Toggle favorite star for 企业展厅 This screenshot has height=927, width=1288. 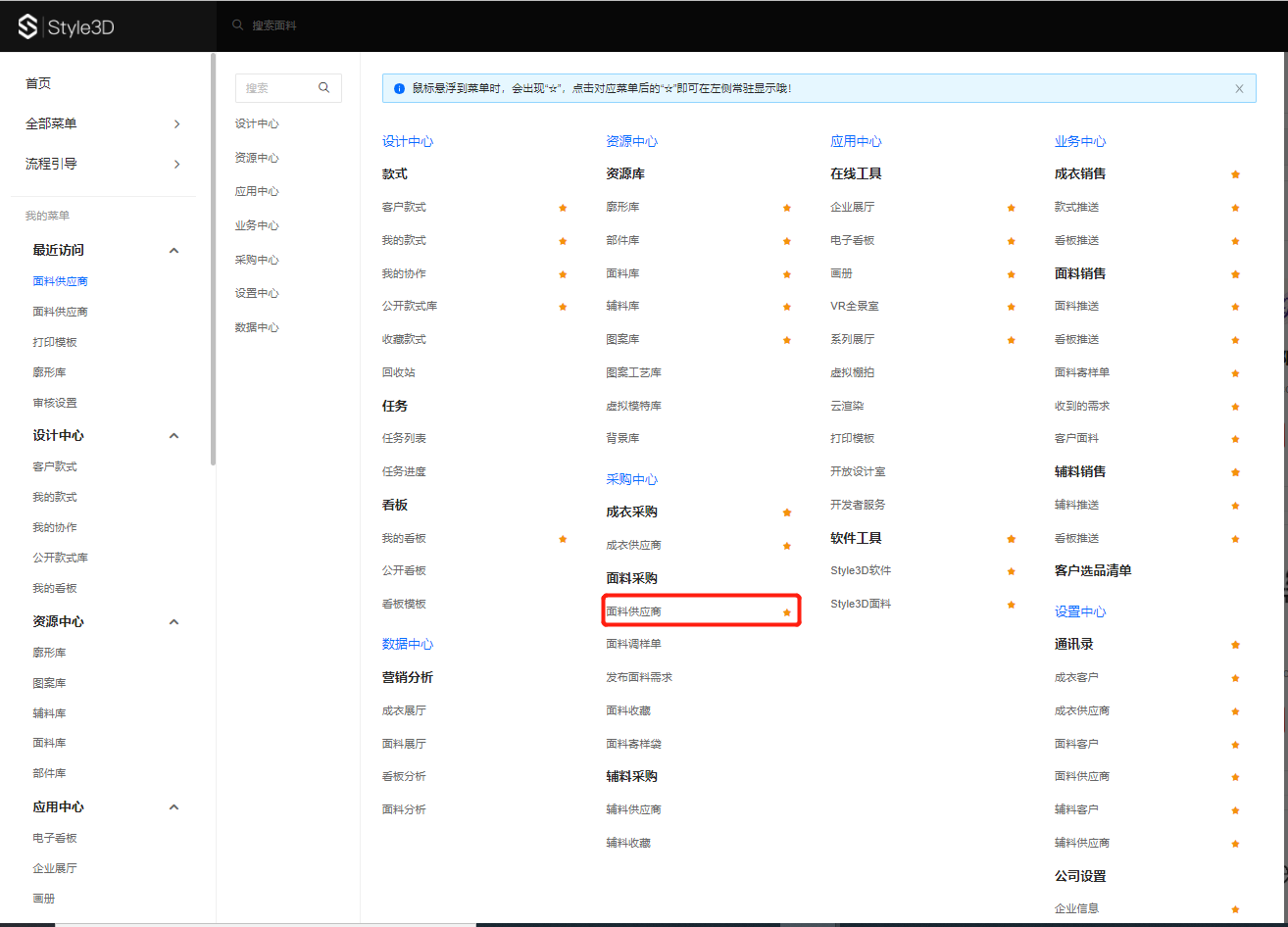coord(1011,208)
